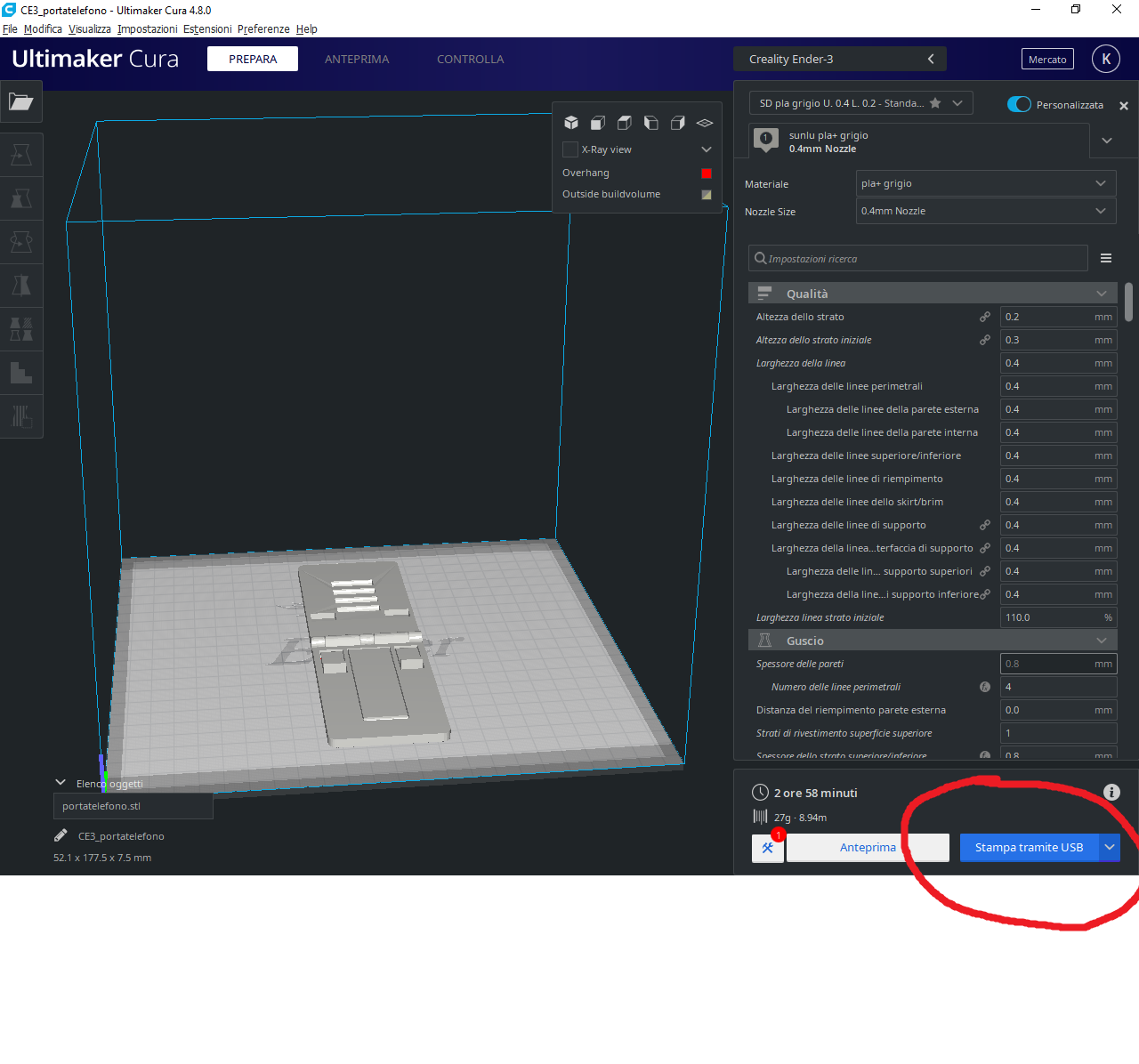Open the Help menu
1139x1064 pixels.
click(x=307, y=29)
